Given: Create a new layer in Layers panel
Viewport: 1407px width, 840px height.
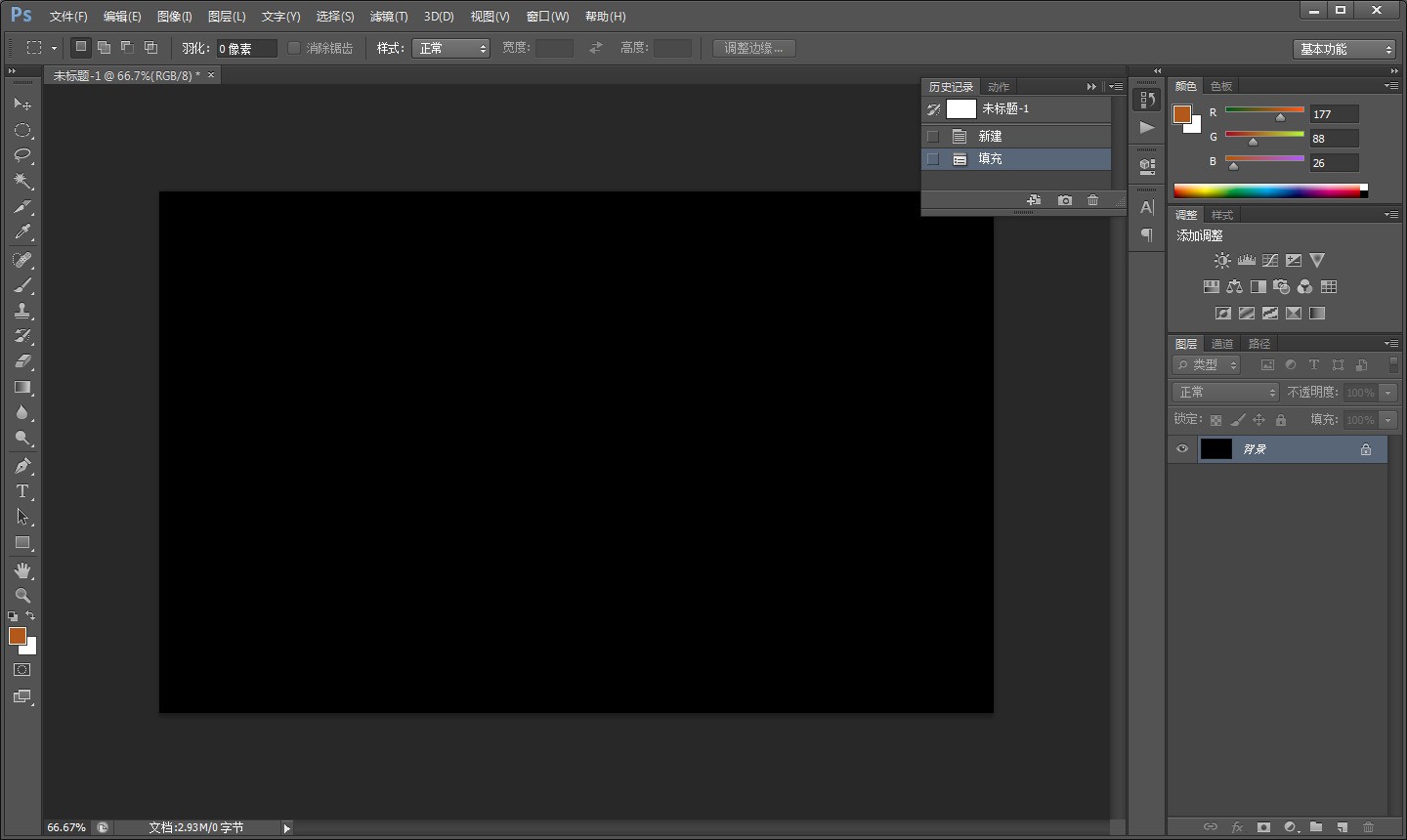Looking at the screenshot, I should pos(1343,827).
